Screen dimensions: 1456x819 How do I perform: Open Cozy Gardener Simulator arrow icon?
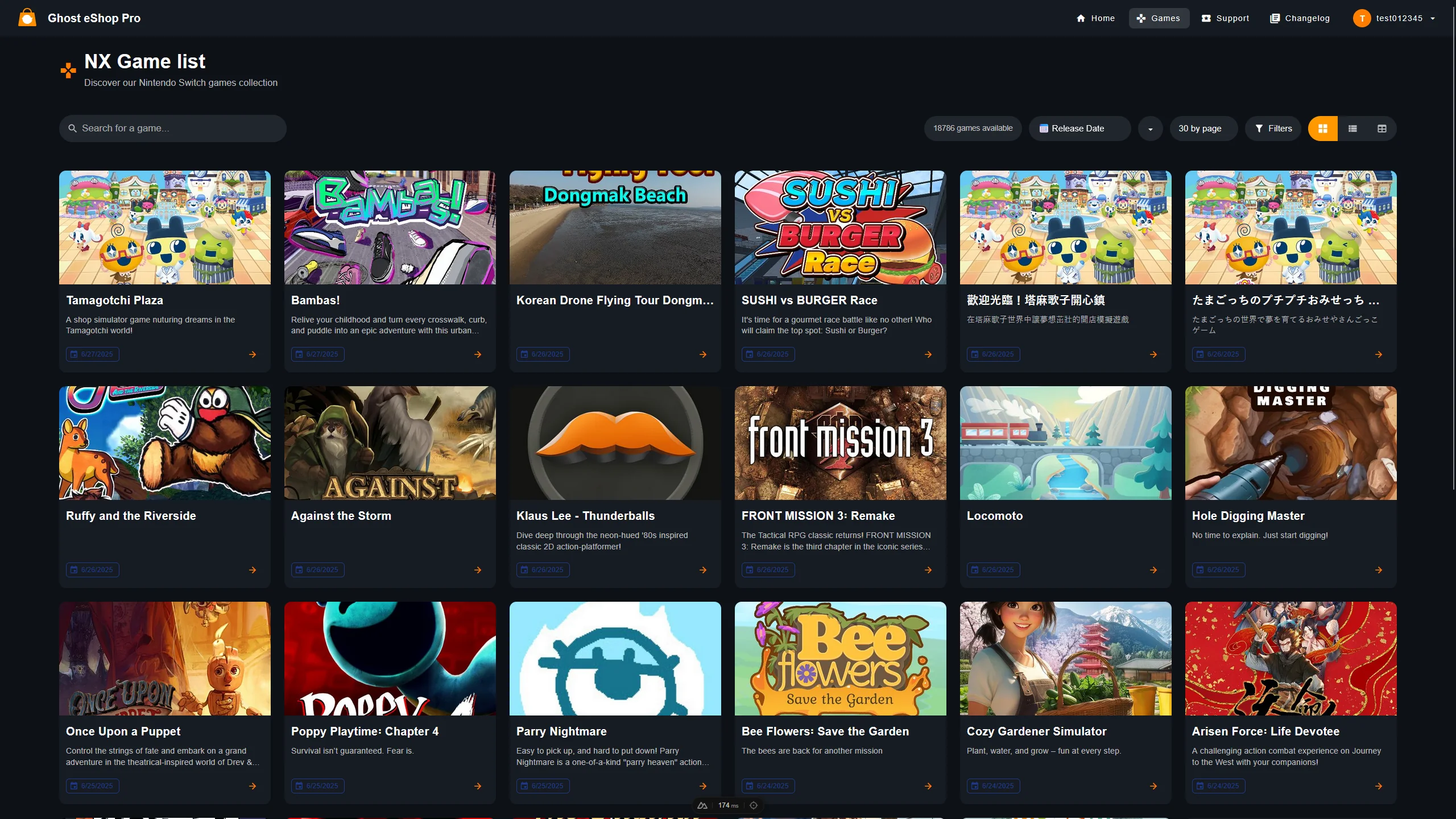tap(1153, 786)
